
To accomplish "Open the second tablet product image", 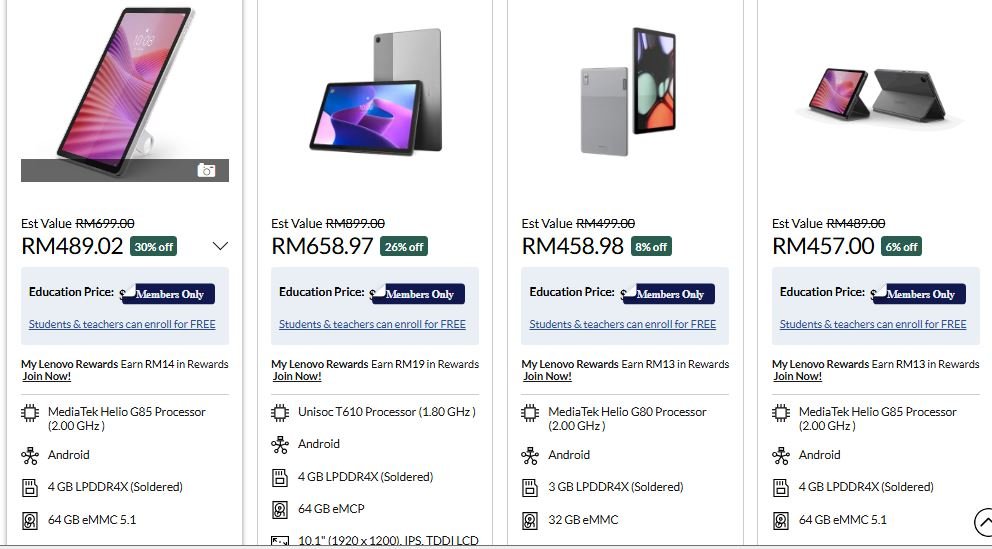I will pos(375,90).
